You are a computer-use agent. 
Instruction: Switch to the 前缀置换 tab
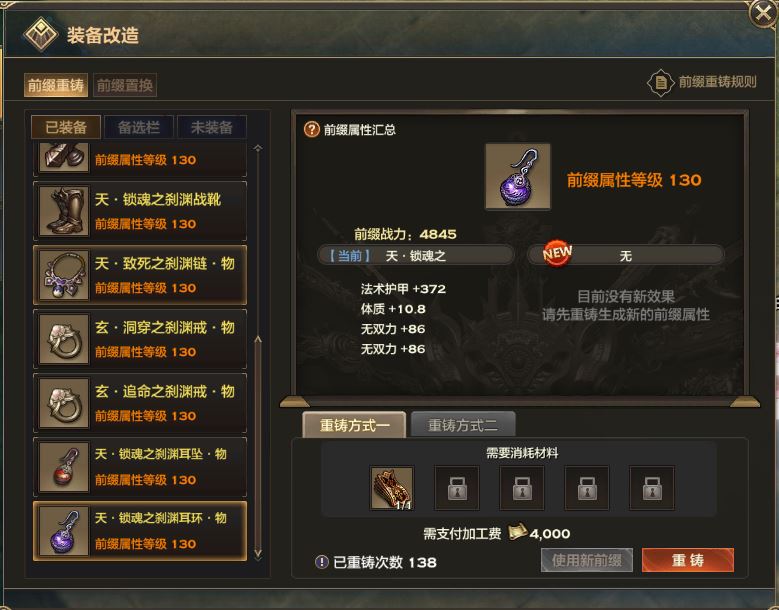point(125,85)
